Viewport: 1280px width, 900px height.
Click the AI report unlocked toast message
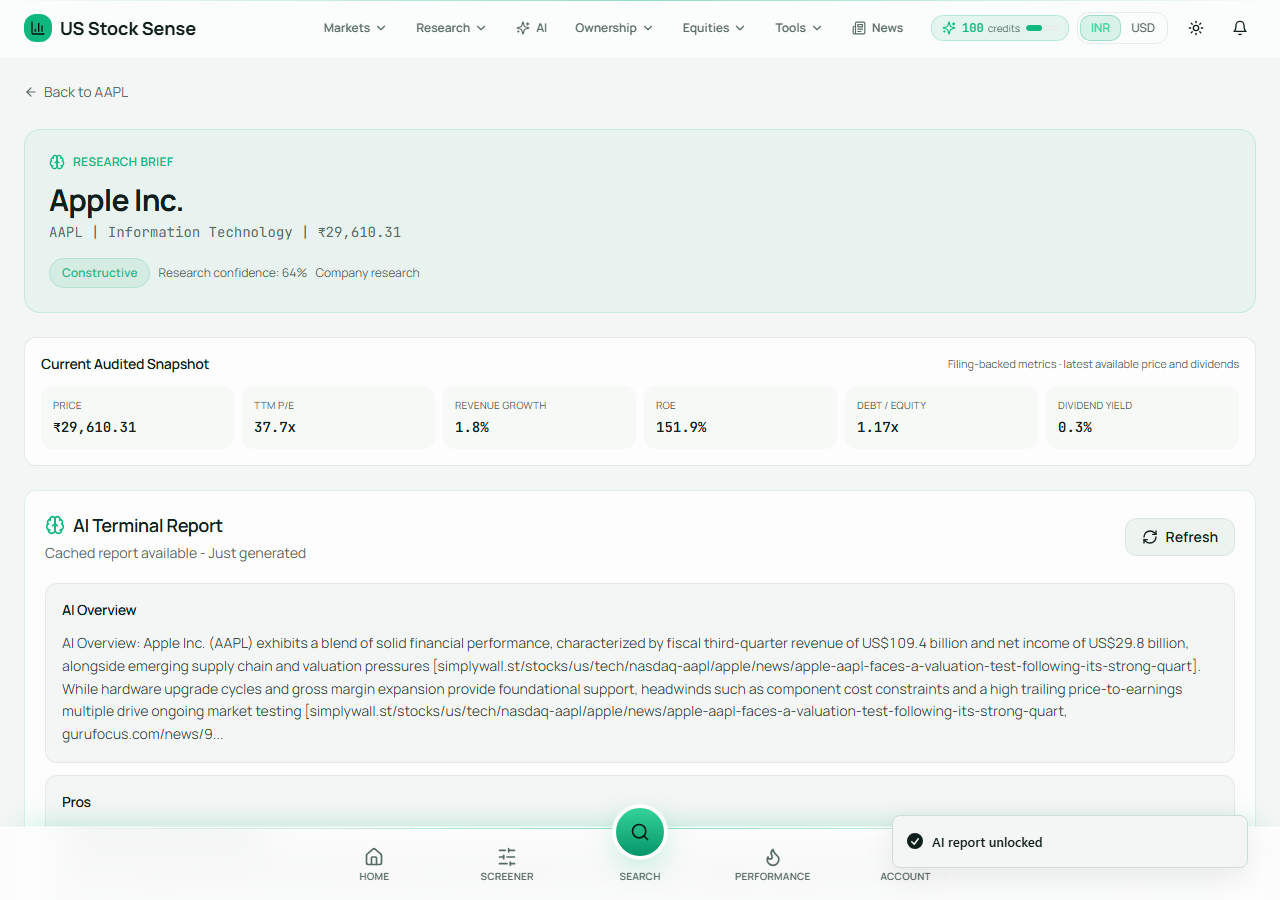click(x=1070, y=842)
